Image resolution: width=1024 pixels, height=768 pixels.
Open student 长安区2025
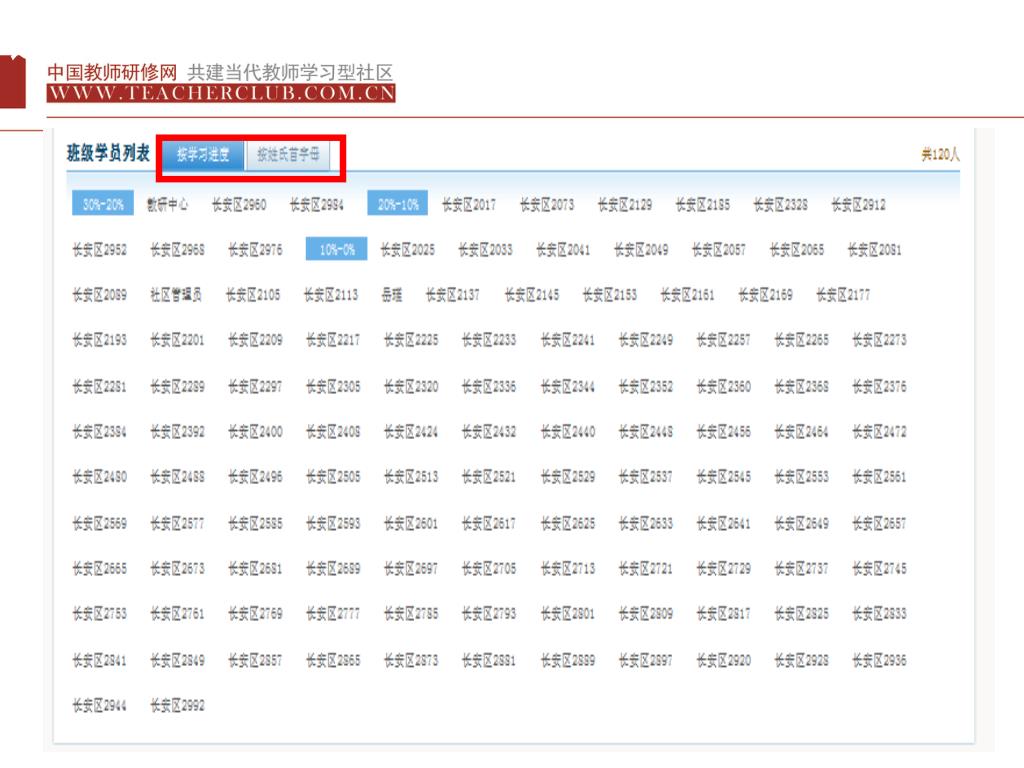(408, 249)
